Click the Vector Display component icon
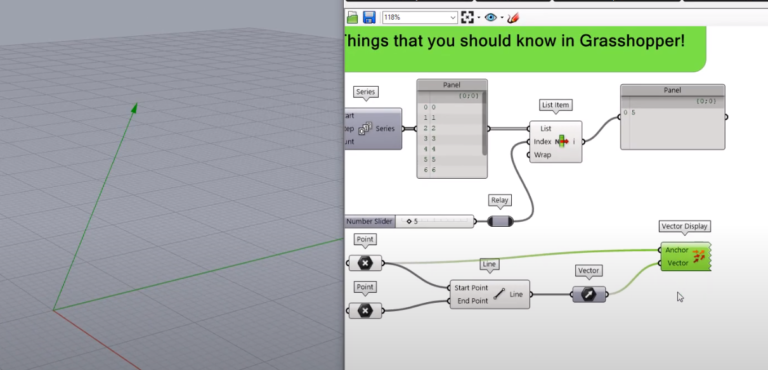768x370 pixels. [699, 256]
